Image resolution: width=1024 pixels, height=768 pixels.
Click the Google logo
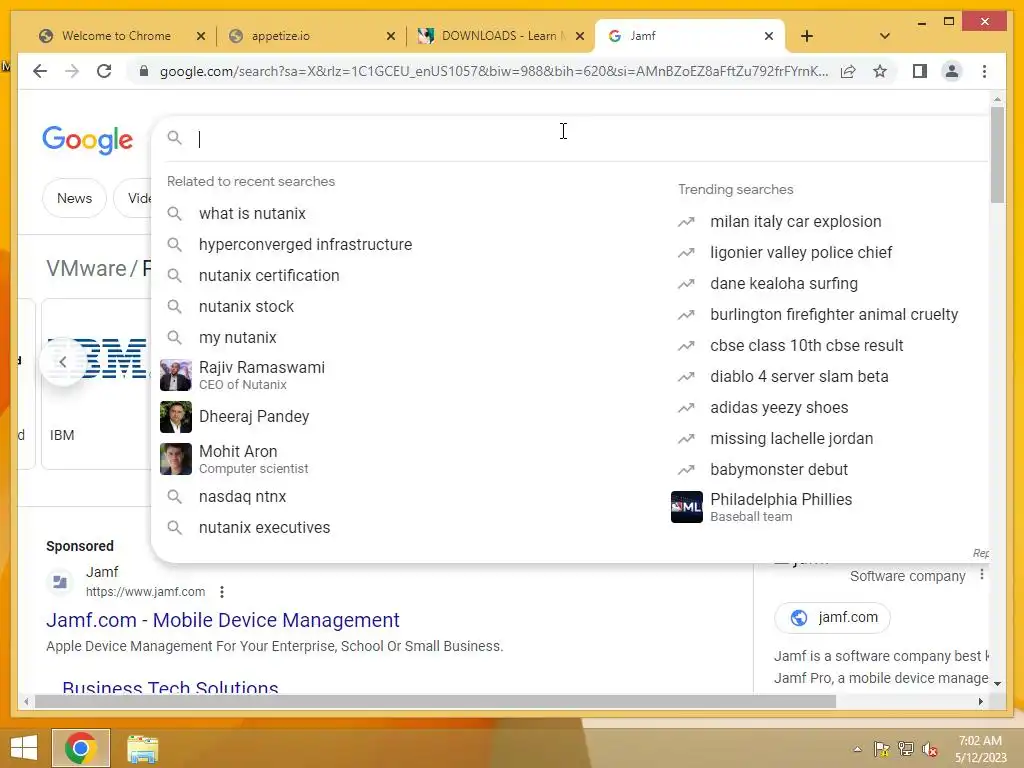pyautogui.click(x=88, y=140)
